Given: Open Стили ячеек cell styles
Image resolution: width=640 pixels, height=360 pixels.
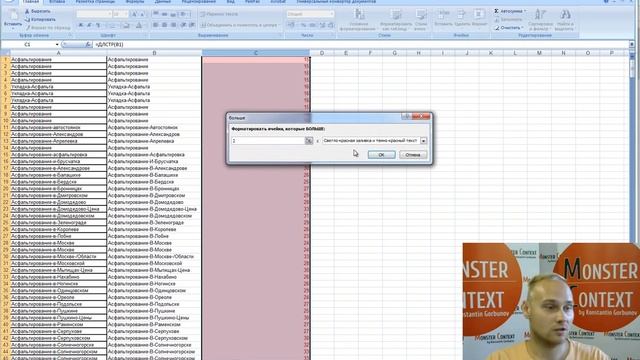Looking at the screenshot, I should pos(420,20).
